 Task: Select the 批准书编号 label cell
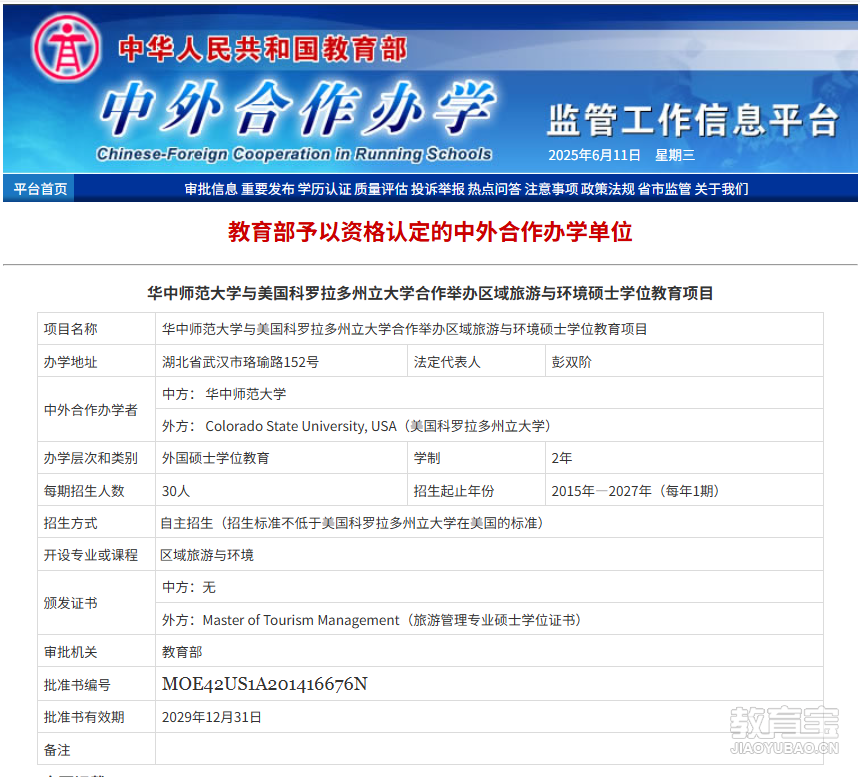(97, 684)
